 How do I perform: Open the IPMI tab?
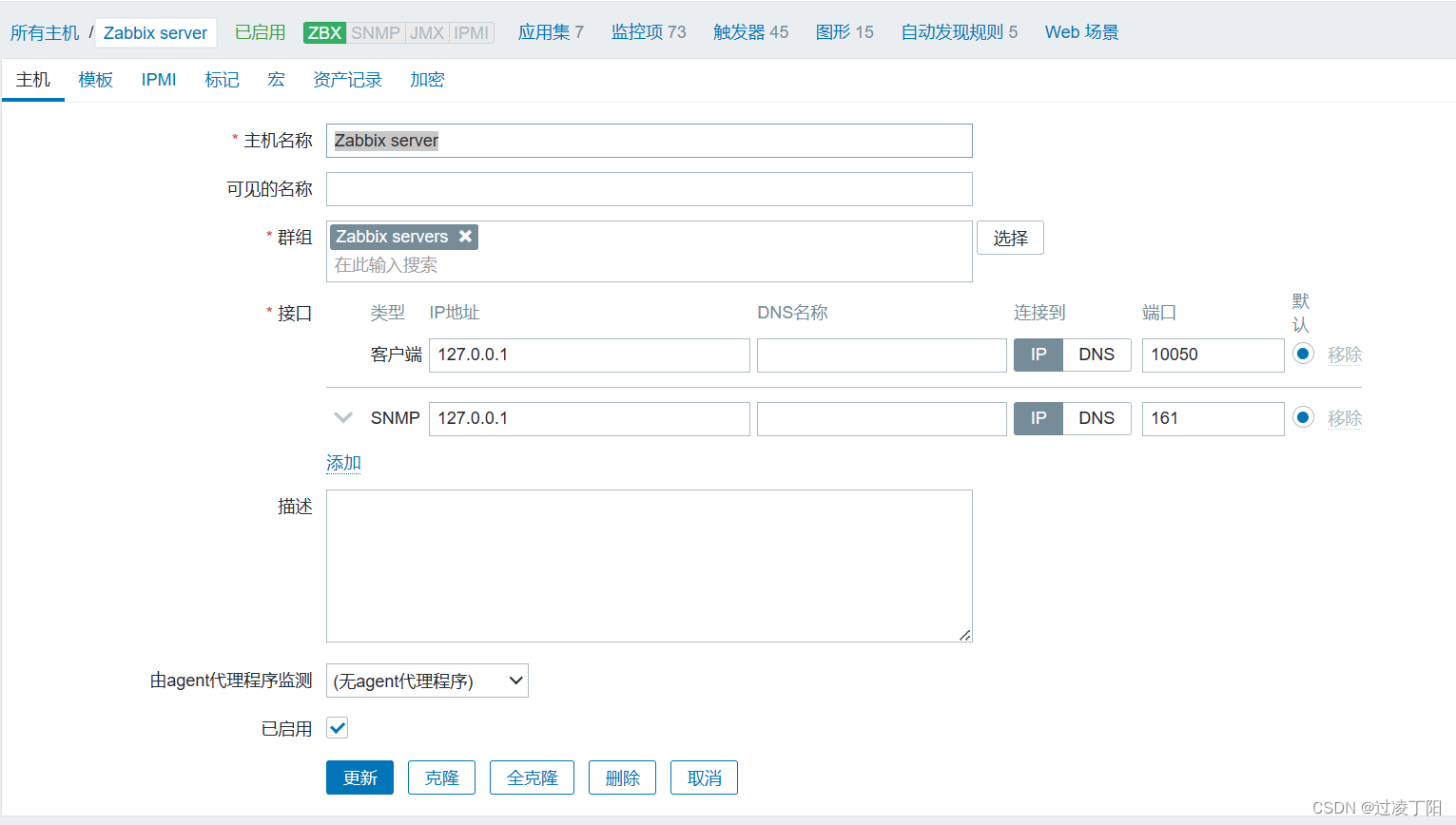(159, 80)
